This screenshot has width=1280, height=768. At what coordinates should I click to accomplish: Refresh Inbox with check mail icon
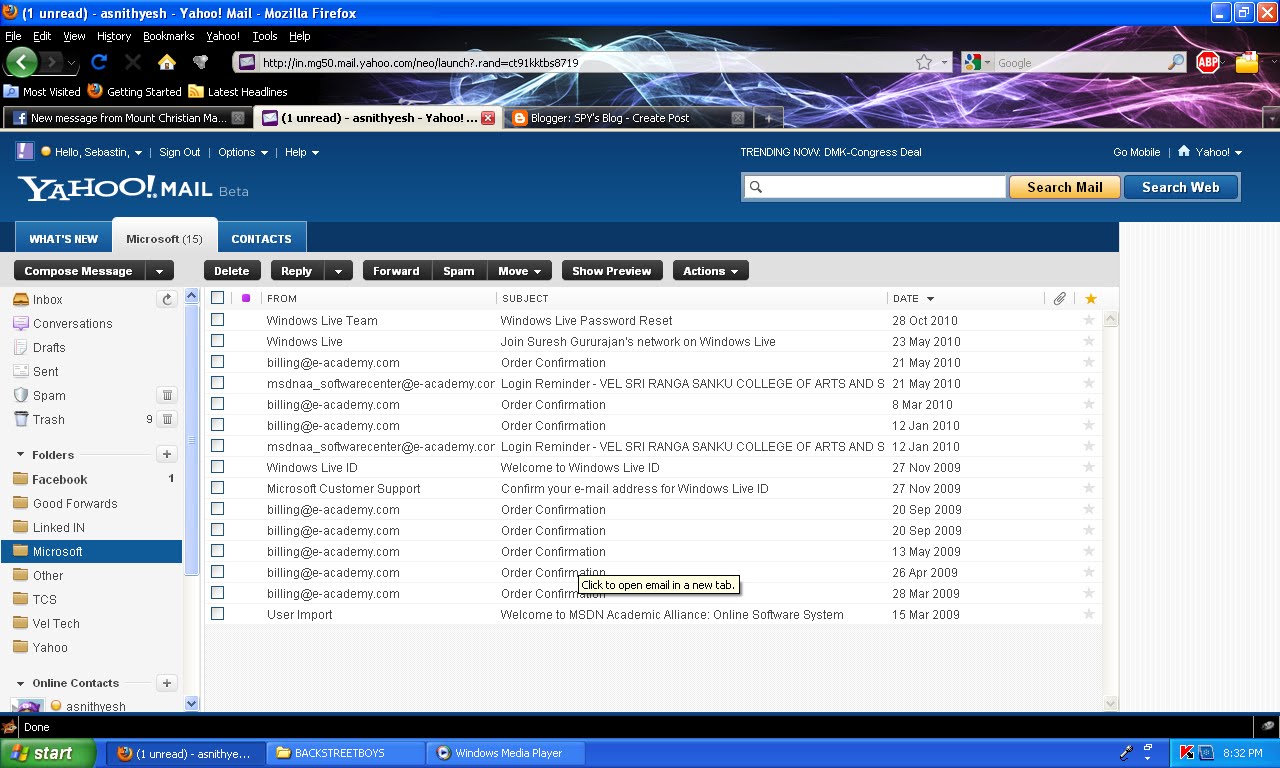coord(167,299)
